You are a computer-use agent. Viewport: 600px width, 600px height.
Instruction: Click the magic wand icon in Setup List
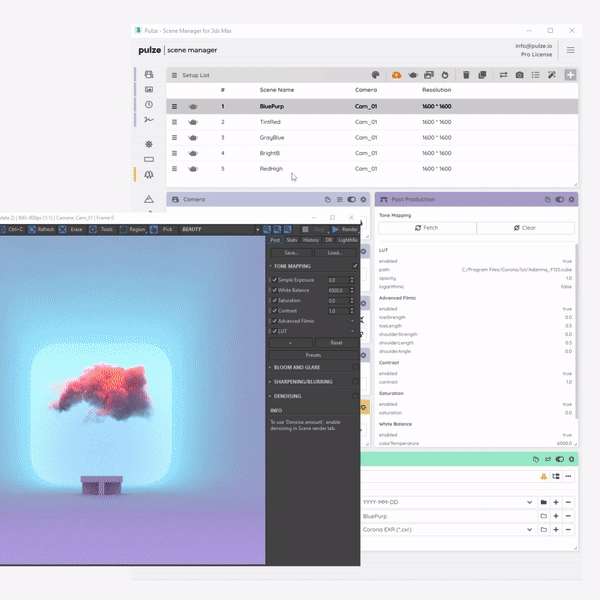(551, 75)
